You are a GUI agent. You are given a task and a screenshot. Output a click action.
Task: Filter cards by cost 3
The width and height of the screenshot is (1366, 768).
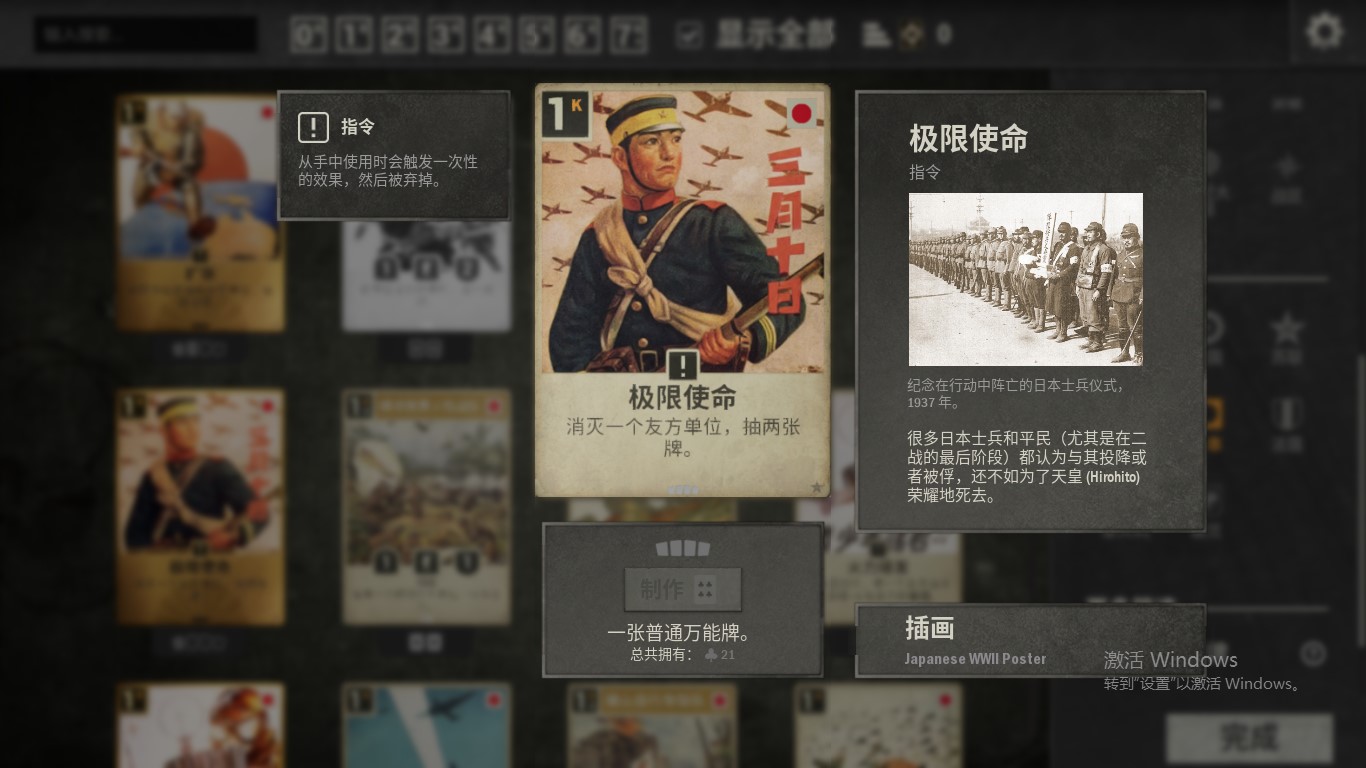(446, 35)
